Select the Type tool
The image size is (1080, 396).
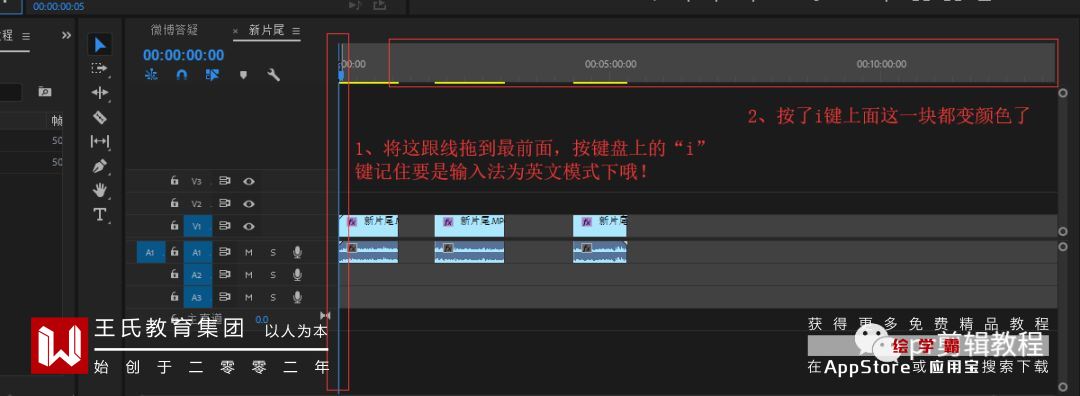point(100,214)
